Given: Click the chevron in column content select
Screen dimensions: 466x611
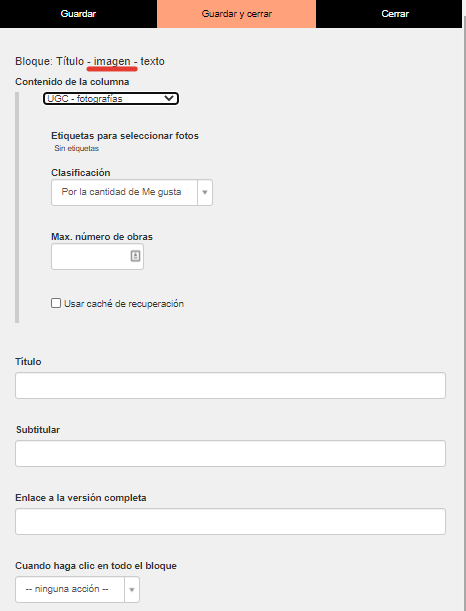Looking at the screenshot, I should [x=169, y=98].
